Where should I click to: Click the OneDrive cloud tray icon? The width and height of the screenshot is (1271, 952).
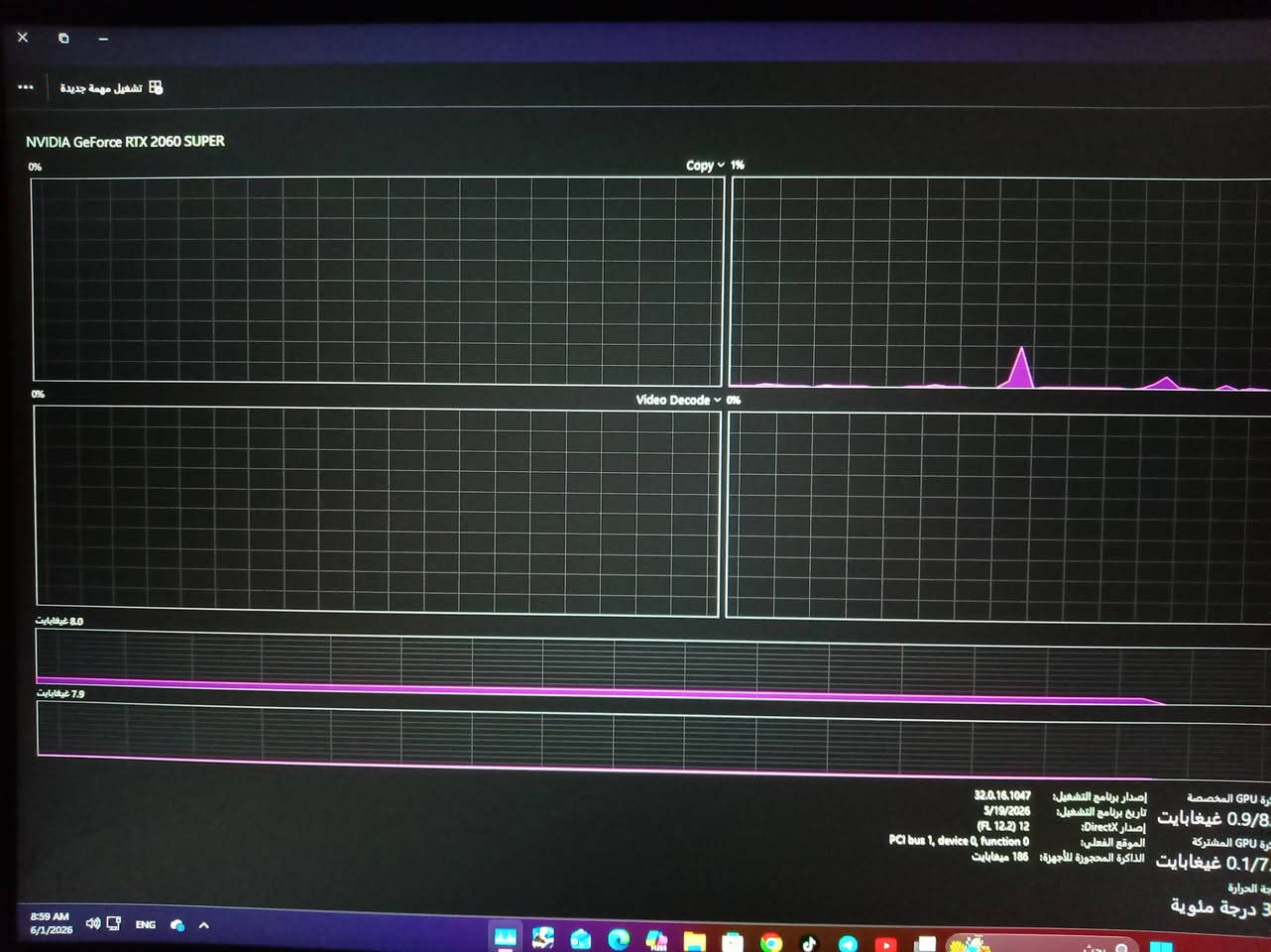pos(177,925)
